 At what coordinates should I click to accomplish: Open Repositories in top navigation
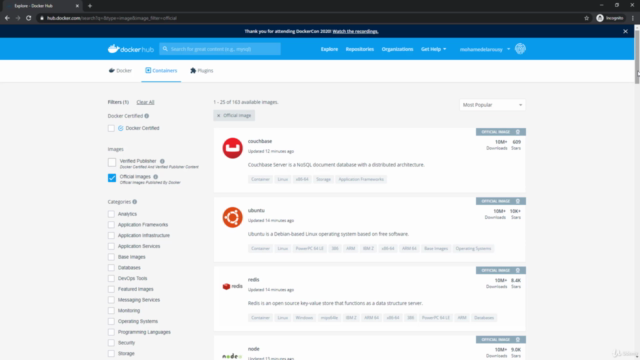(x=360, y=49)
